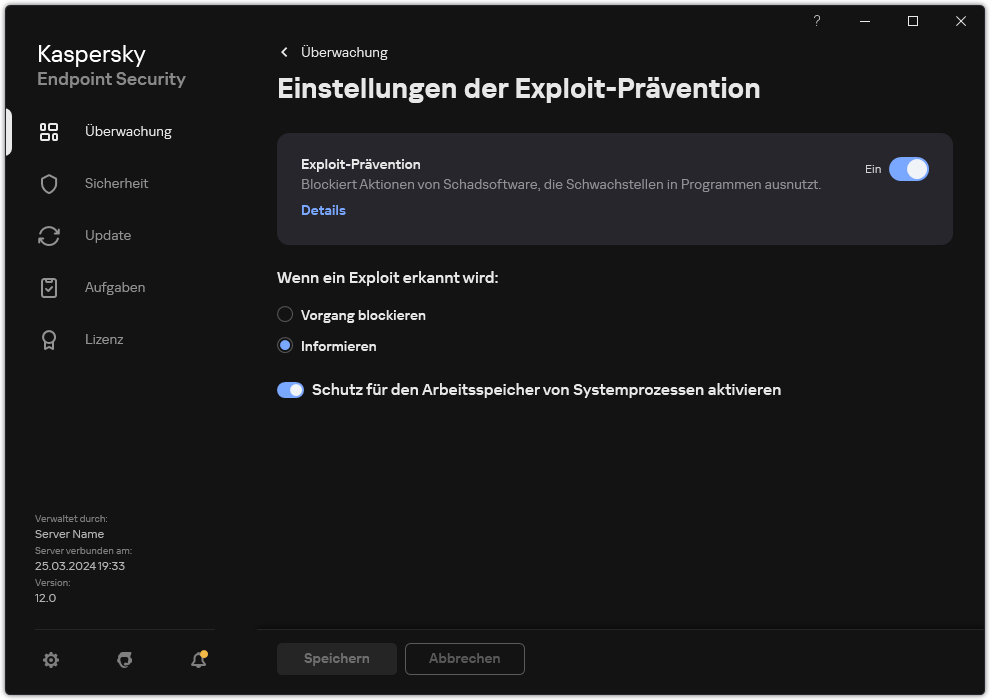Disable the Exploit-Prävention toggle
Screen dimensions: 990x700
click(910, 169)
